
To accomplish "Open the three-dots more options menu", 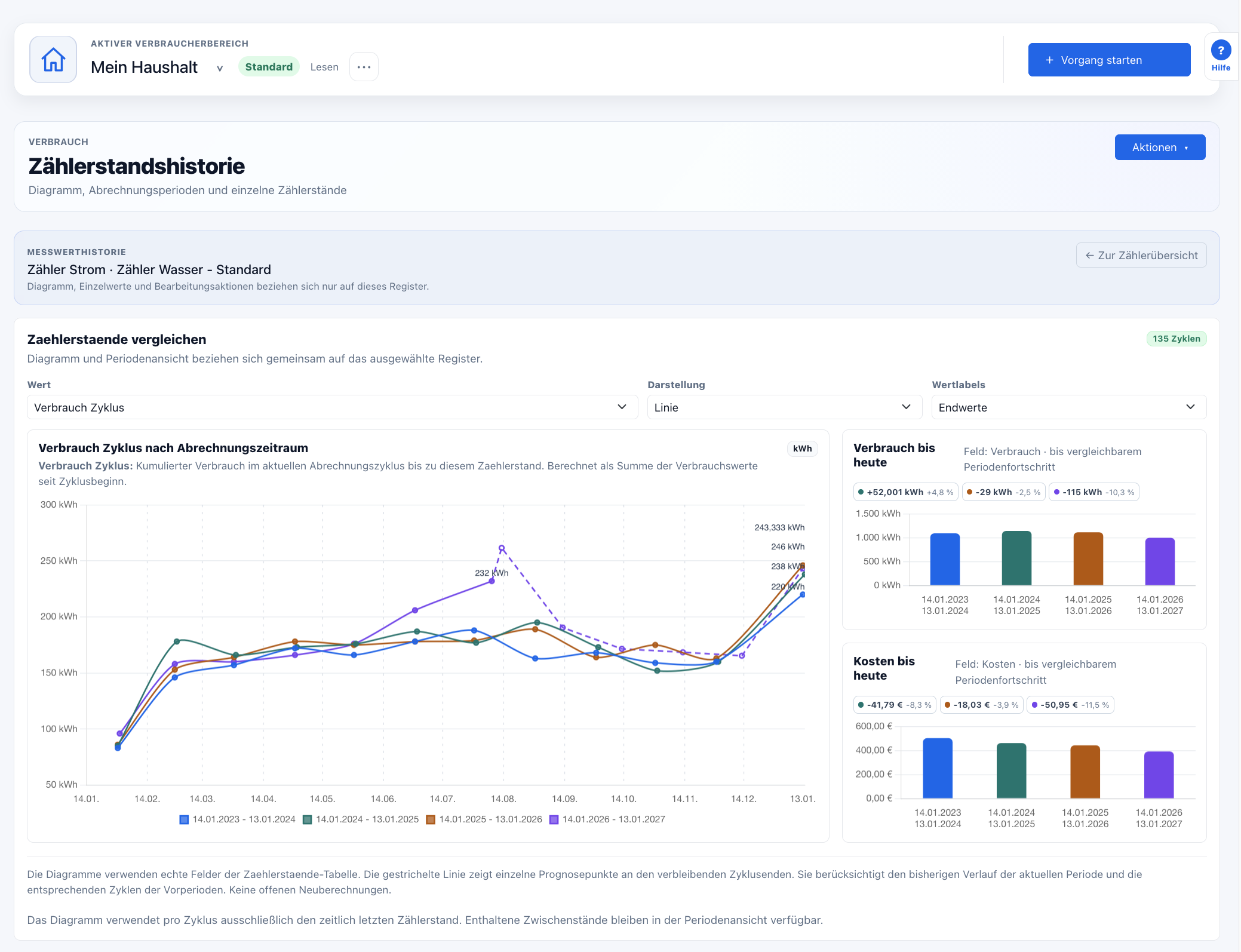I will (x=364, y=67).
